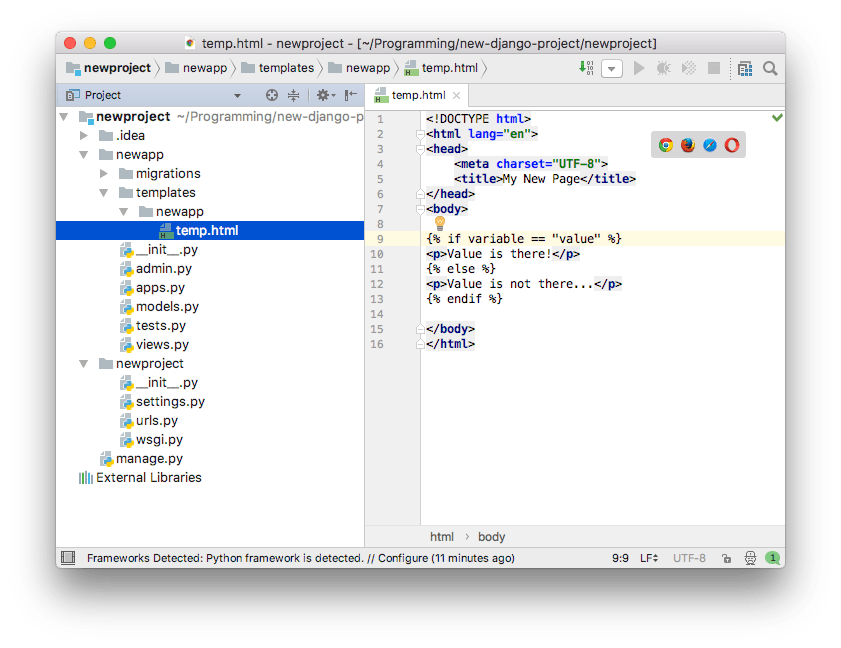The height and width of the screenshot is (648, 841).
Task: Collapse all using the Project panel icon
Action: tap(294, 95)
